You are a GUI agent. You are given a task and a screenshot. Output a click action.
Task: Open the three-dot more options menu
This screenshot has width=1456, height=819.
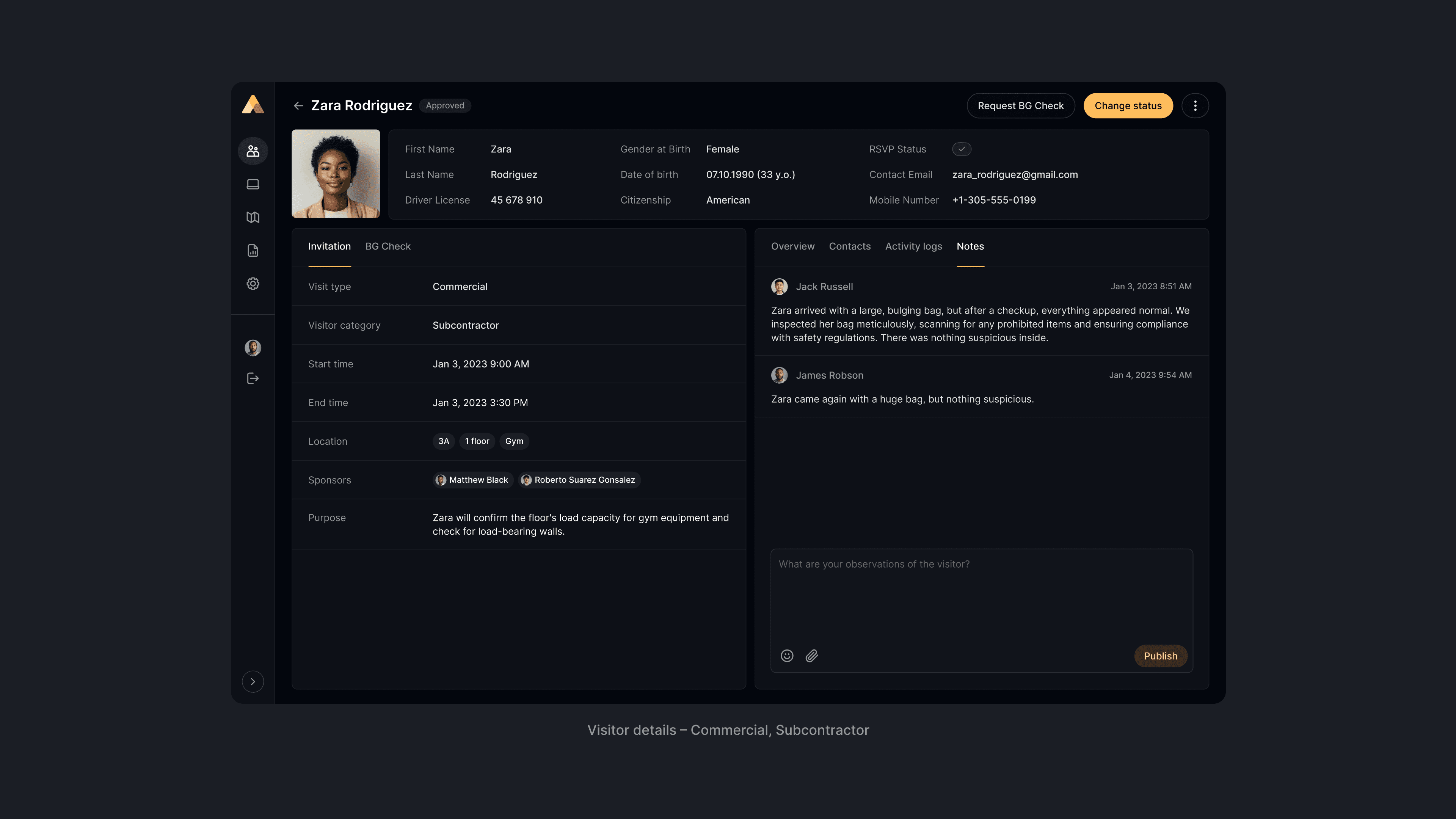coord(1195,106)
